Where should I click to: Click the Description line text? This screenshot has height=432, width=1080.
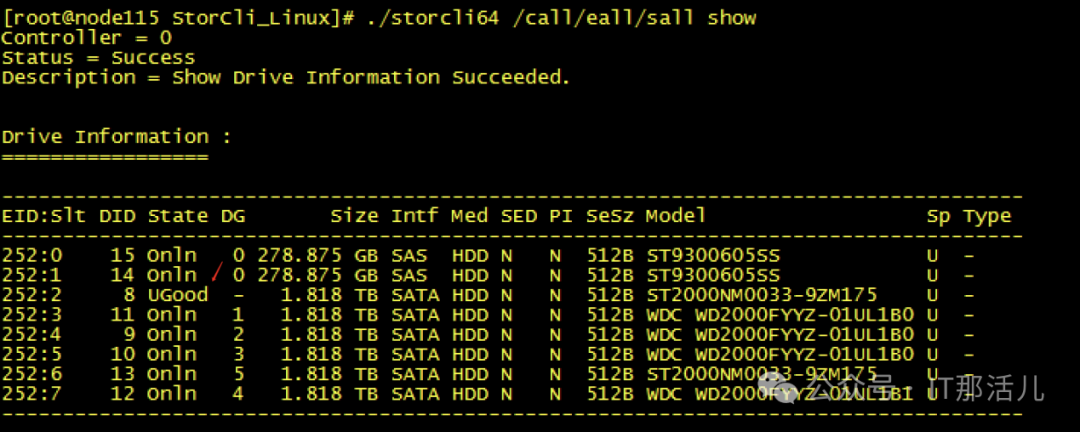coord(285,77)
